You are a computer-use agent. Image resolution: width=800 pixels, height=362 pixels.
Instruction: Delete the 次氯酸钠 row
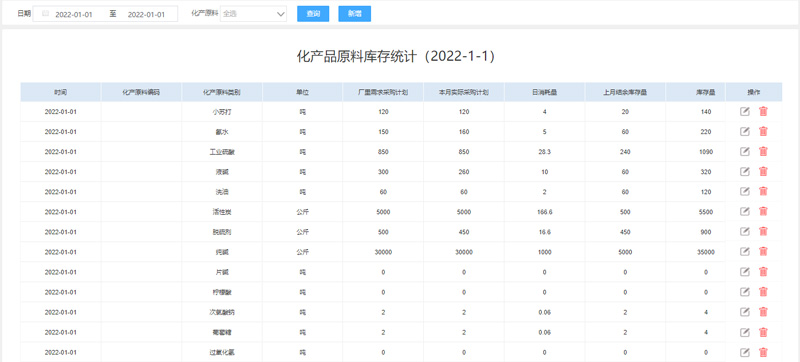tap(763, 312)
